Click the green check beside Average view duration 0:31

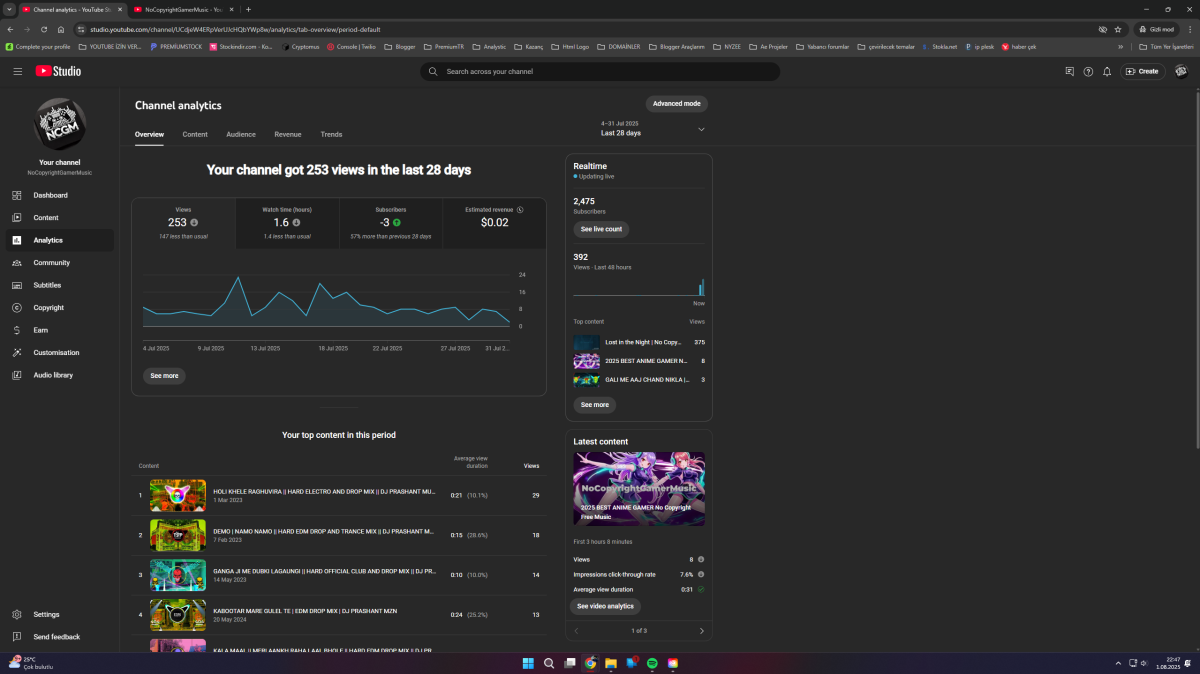(x=701, y=589)
